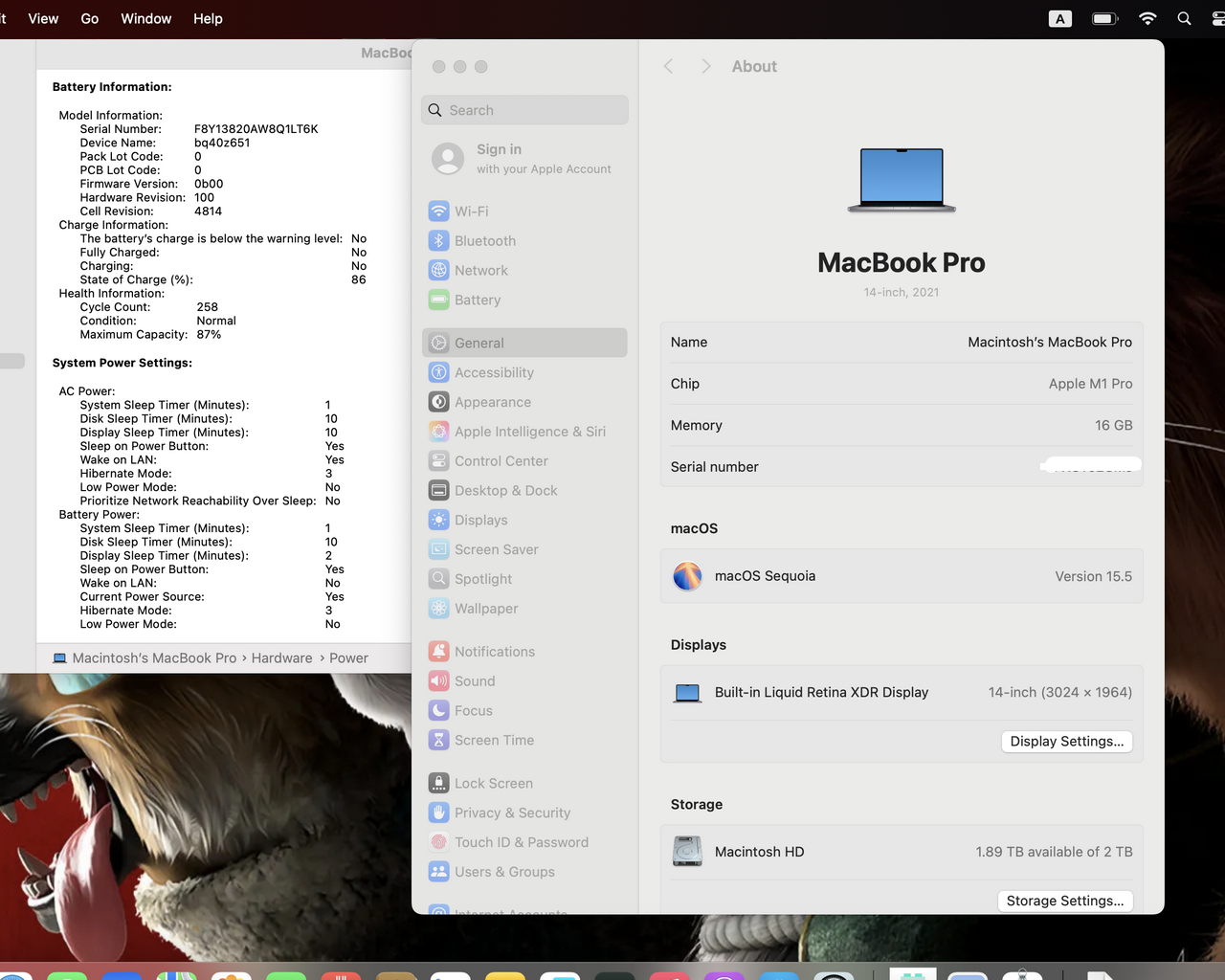This screenshot has height=980, width=1225.
Task: Click the Serial Number F8Y13820AW8Q1LT6K value
Action: (256, 129)
